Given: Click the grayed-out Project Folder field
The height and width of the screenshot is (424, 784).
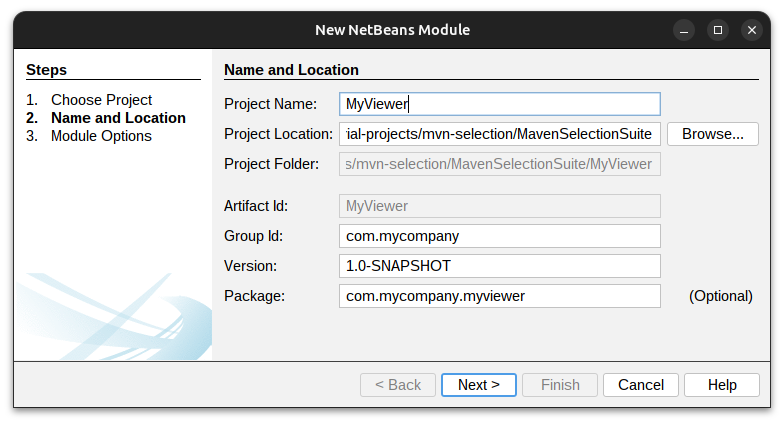Looking at the screenshot, I should 500,164.
